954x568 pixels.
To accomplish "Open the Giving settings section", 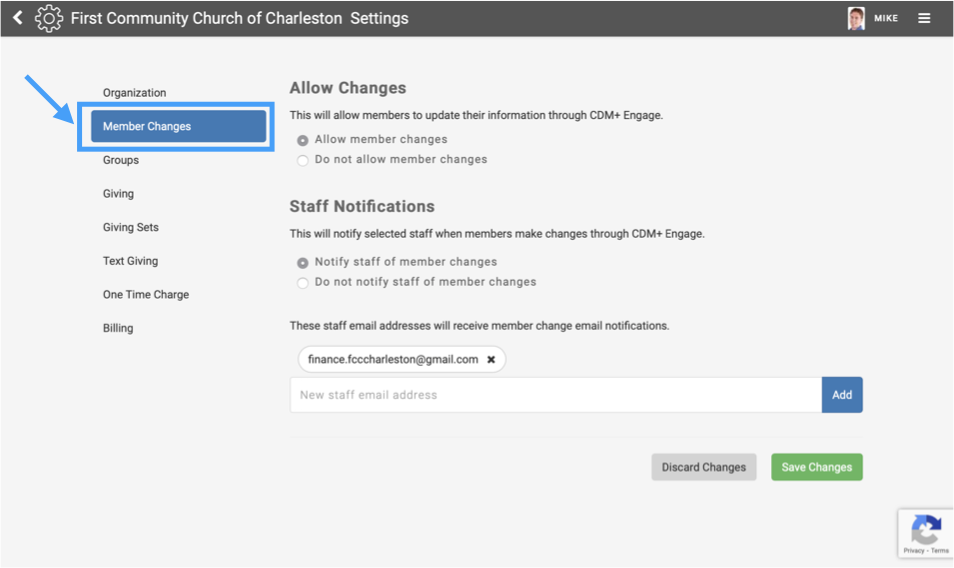I will [118, 194].
